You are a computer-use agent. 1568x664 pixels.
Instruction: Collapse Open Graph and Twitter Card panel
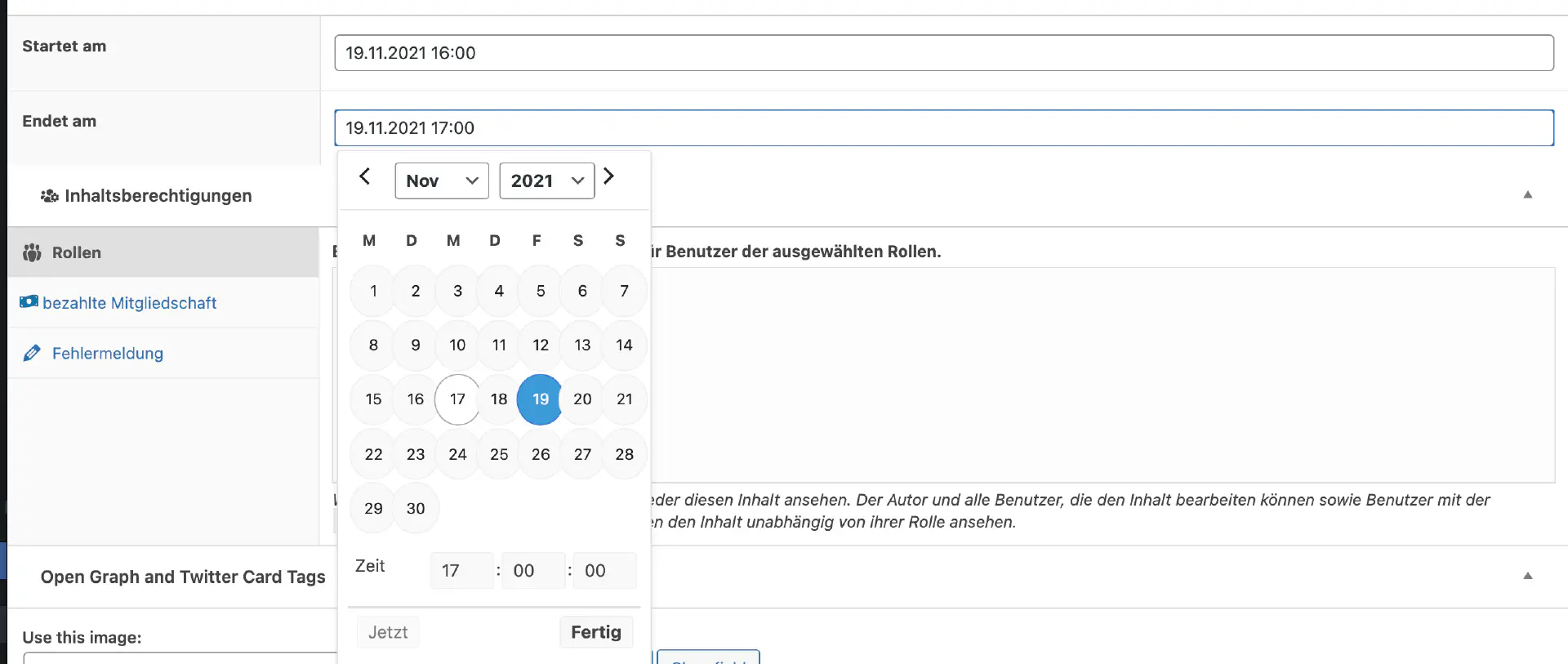click(1527, 576)
